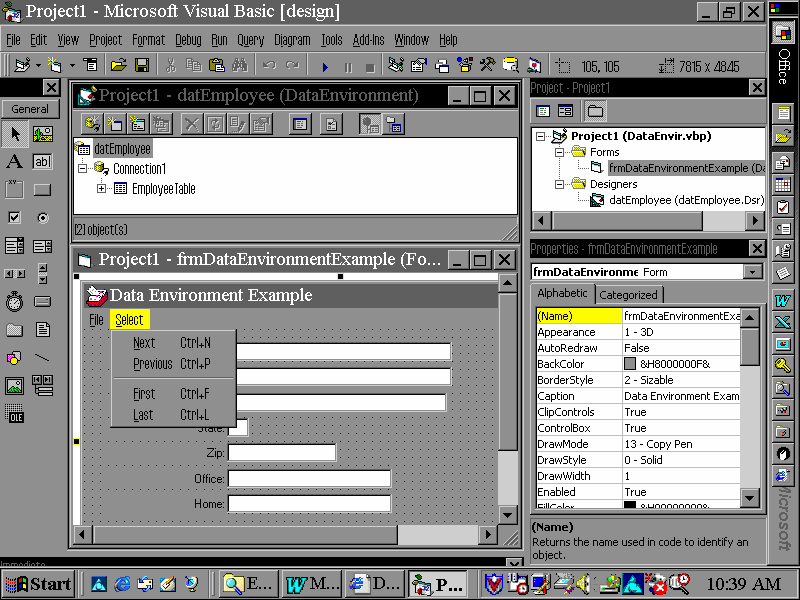Select the TextBox tool in the toolbox
Screen dimensions: 800x600
(42, 162)
